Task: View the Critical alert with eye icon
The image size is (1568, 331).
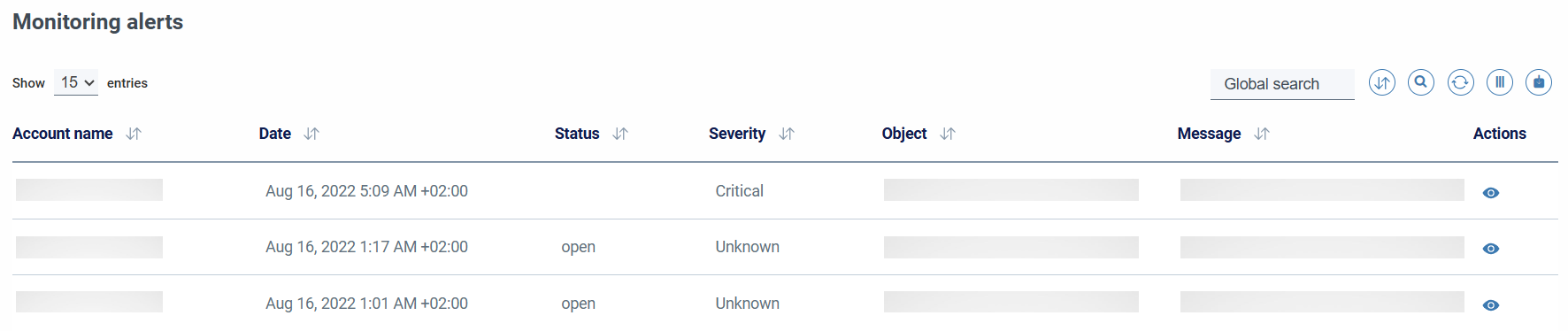Action: click(x=1491, y=193)
